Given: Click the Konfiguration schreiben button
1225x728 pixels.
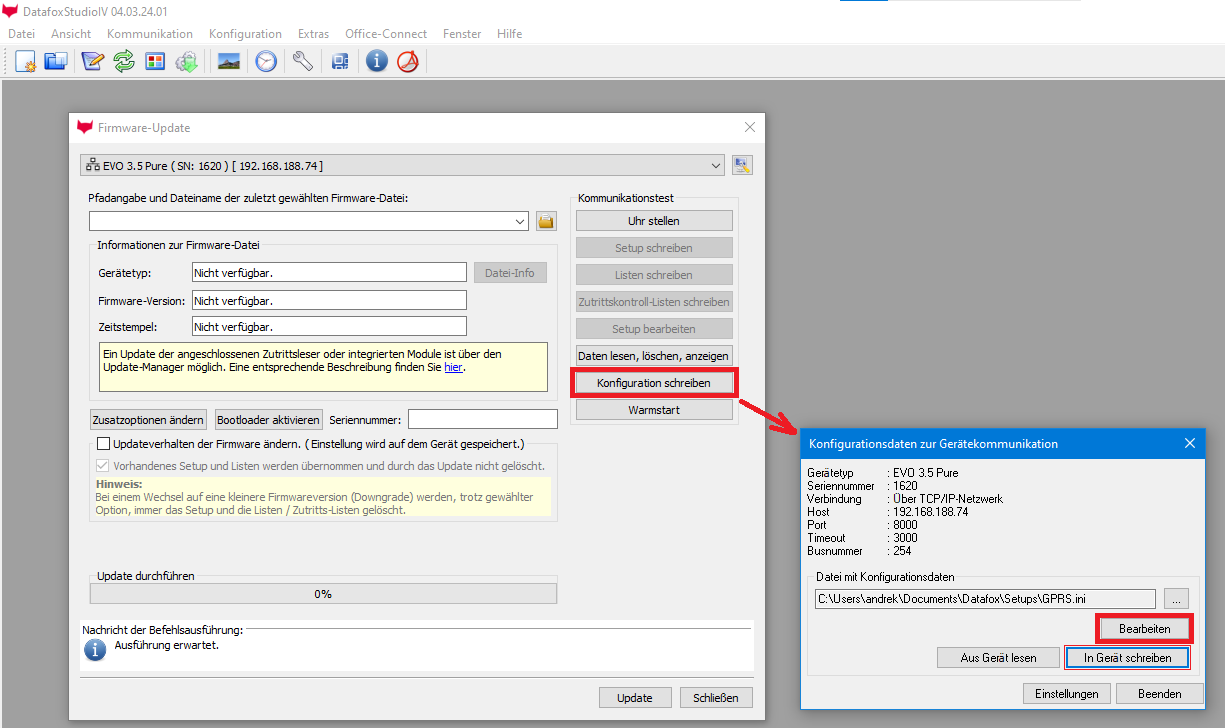Looking at the screenshot, I should click(x=653, y=383).
